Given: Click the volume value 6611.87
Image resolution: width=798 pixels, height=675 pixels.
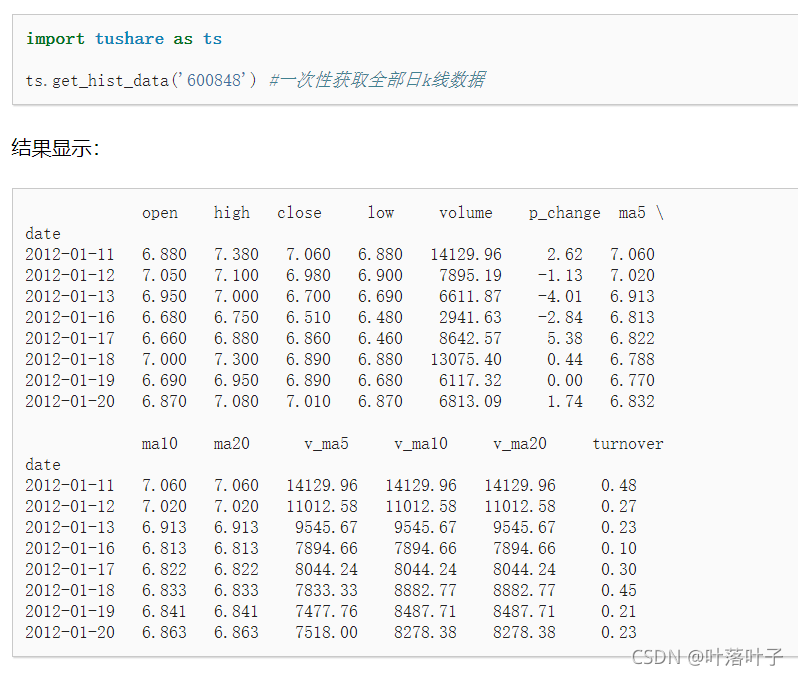Looking at the screenshot, I should (470, 296).
